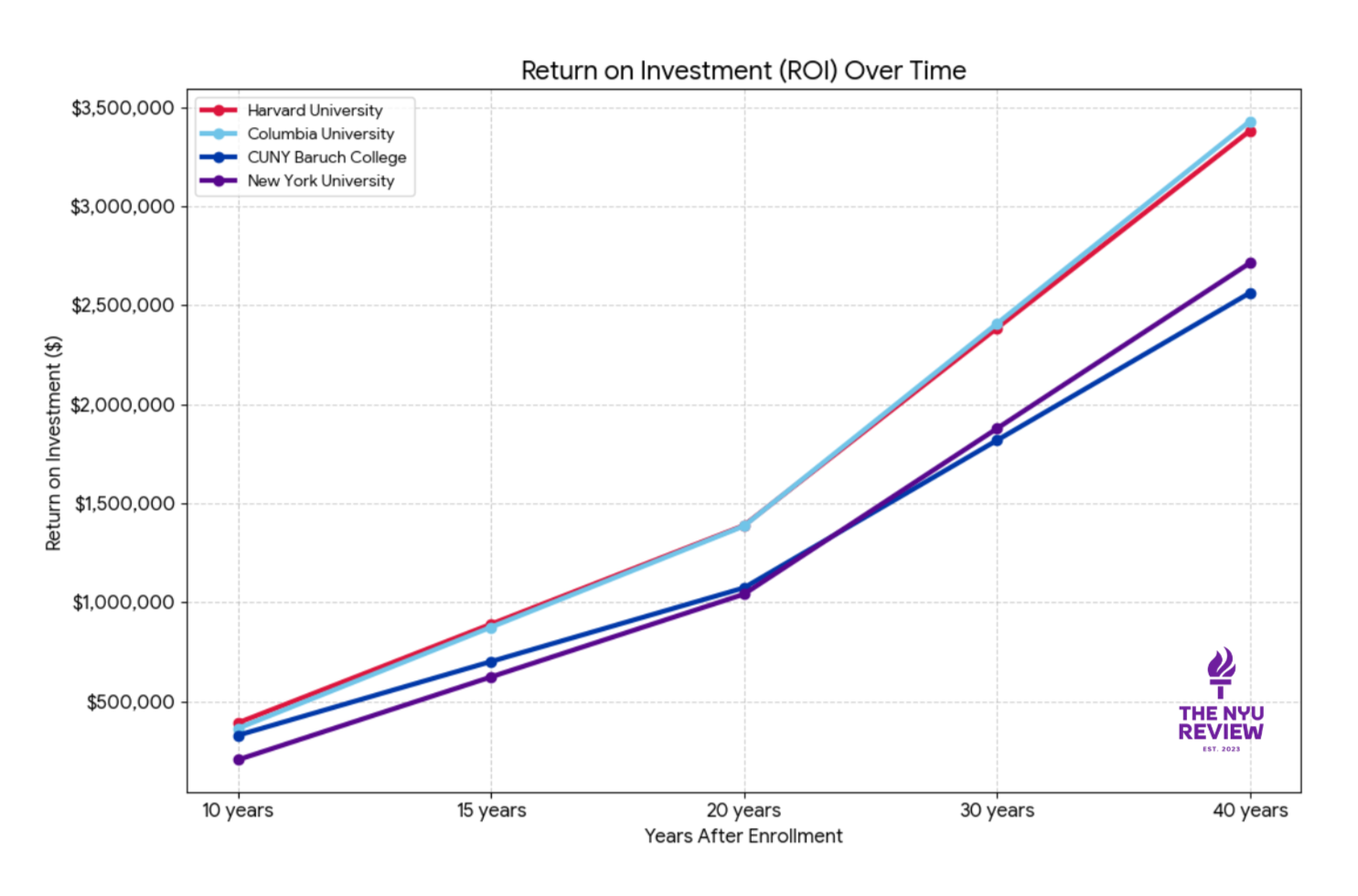Click CUNY Baruch's data point at 15 years
The image size is (1358, 896).
click(x=491, y=662)
